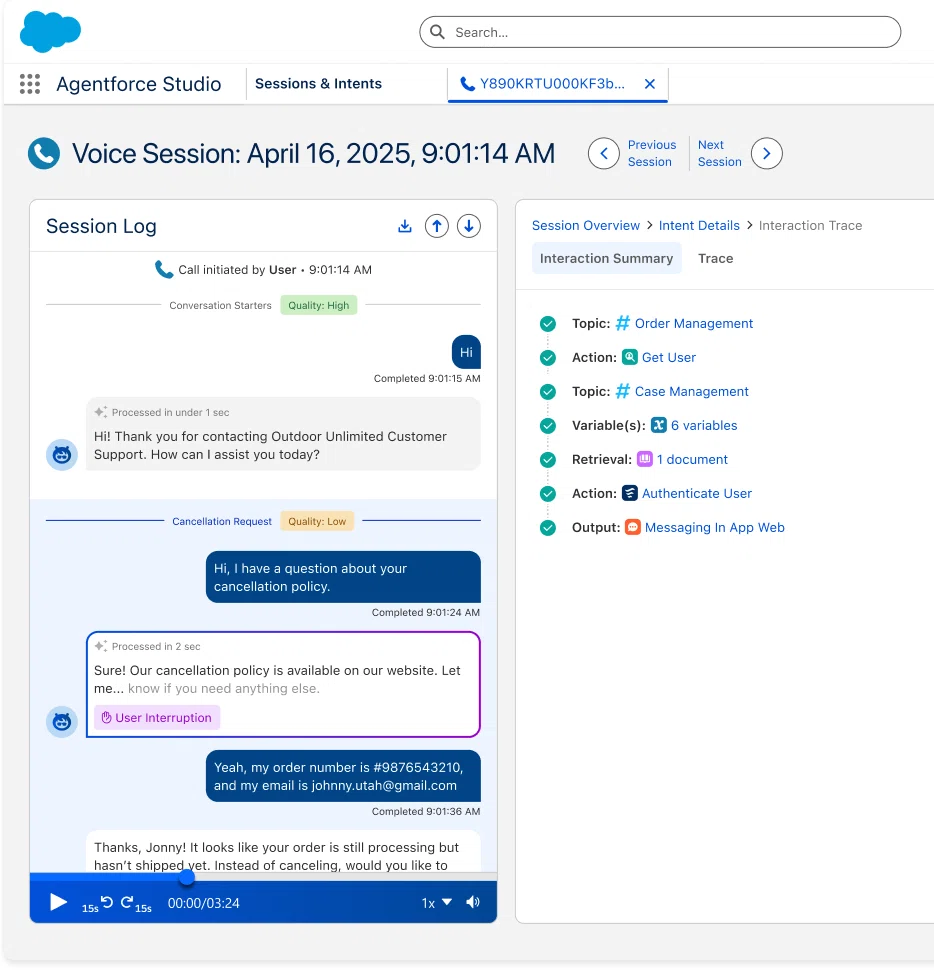Viewport: 934px width, 970px height.
Task: Click the Quality: Low badge
Action: click(317, 521)
